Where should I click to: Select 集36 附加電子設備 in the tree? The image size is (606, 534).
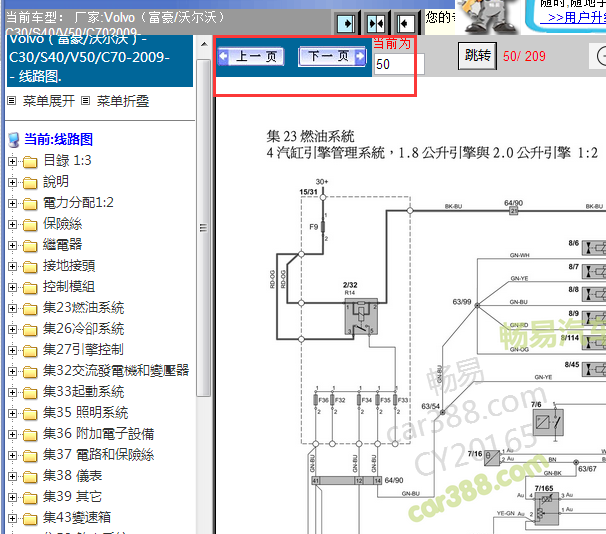pyautogui.click(x=99, y=434)
